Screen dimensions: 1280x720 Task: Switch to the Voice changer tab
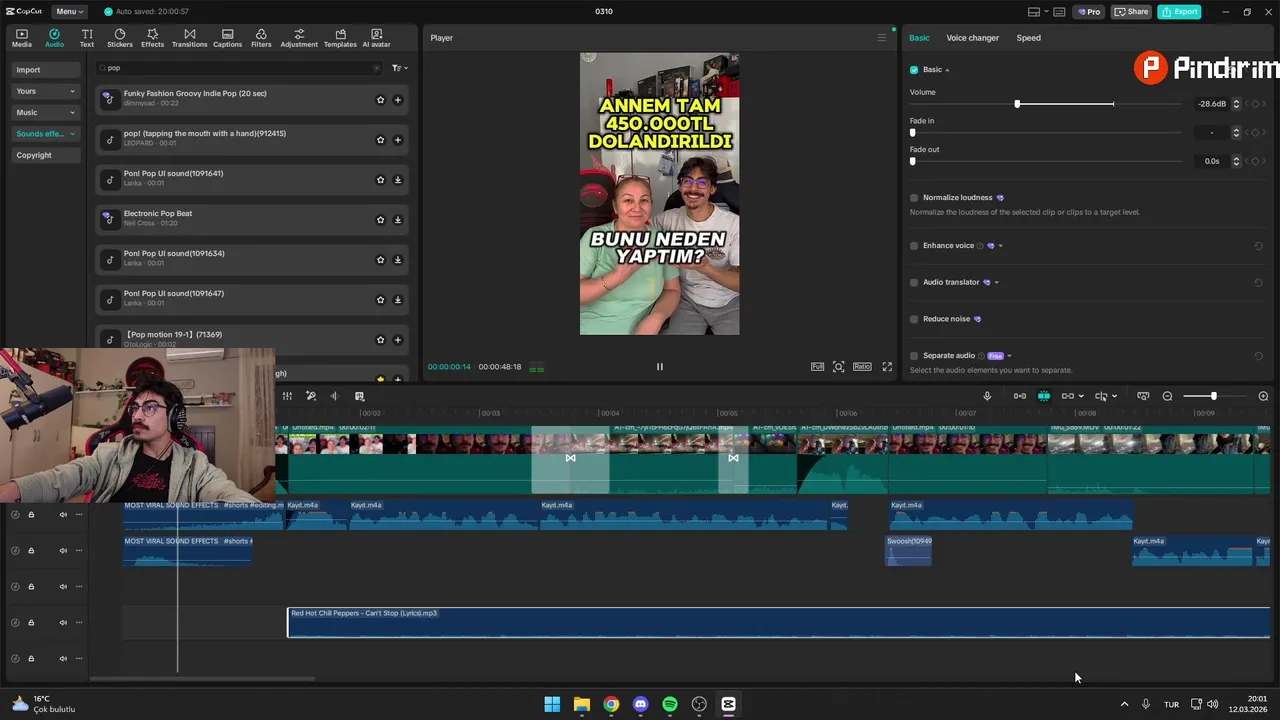point(972,38)
